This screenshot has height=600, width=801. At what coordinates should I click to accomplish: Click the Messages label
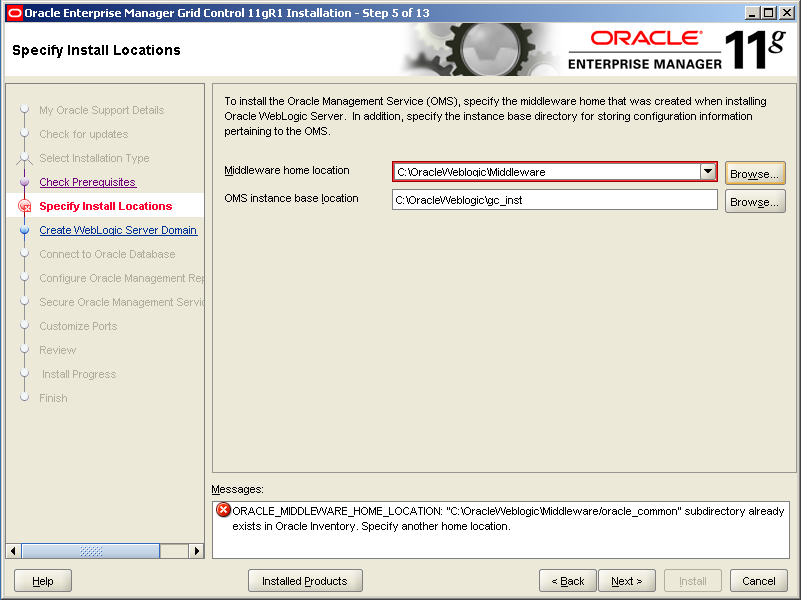238,489
